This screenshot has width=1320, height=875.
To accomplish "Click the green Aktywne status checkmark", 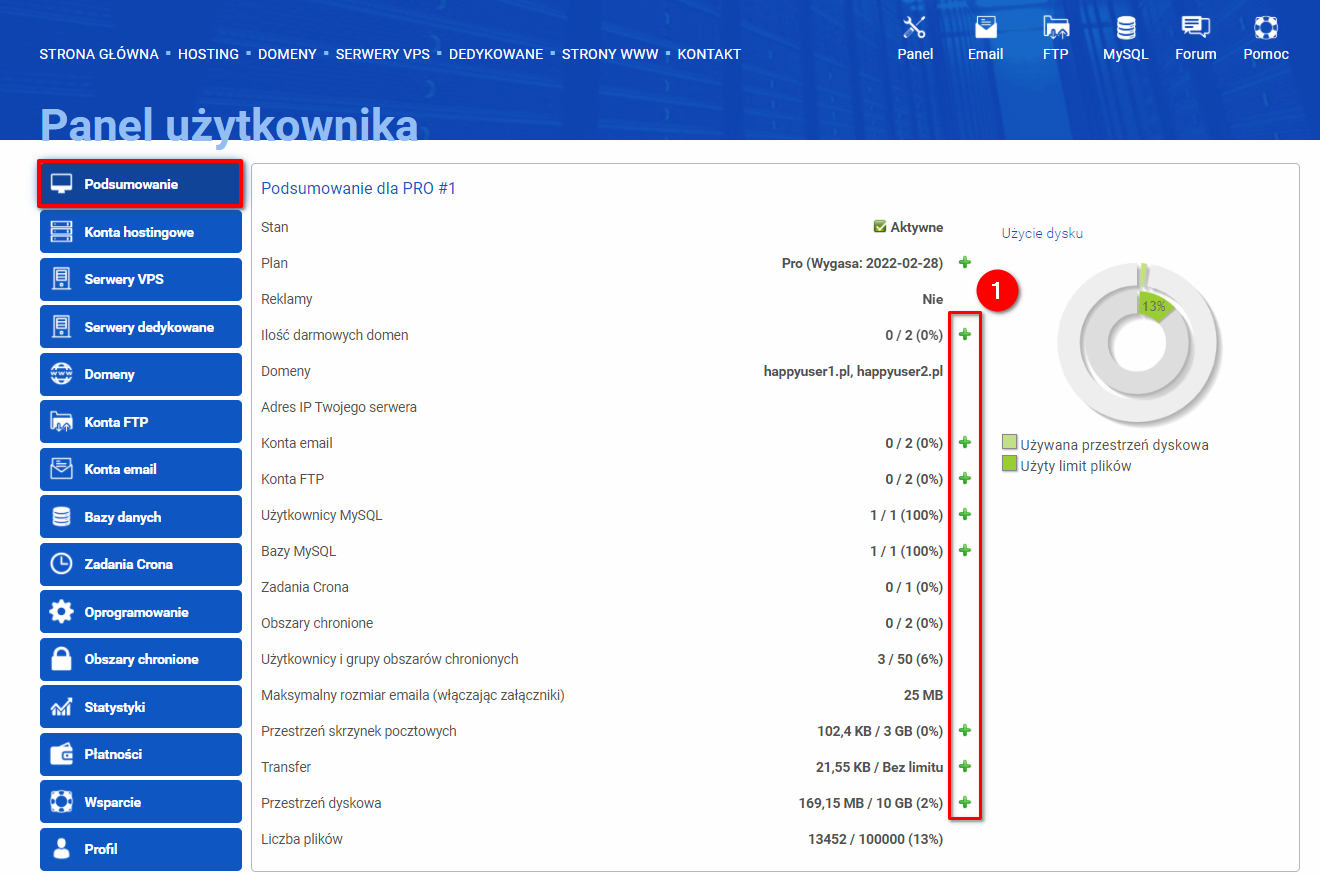I will pos(880,227).
